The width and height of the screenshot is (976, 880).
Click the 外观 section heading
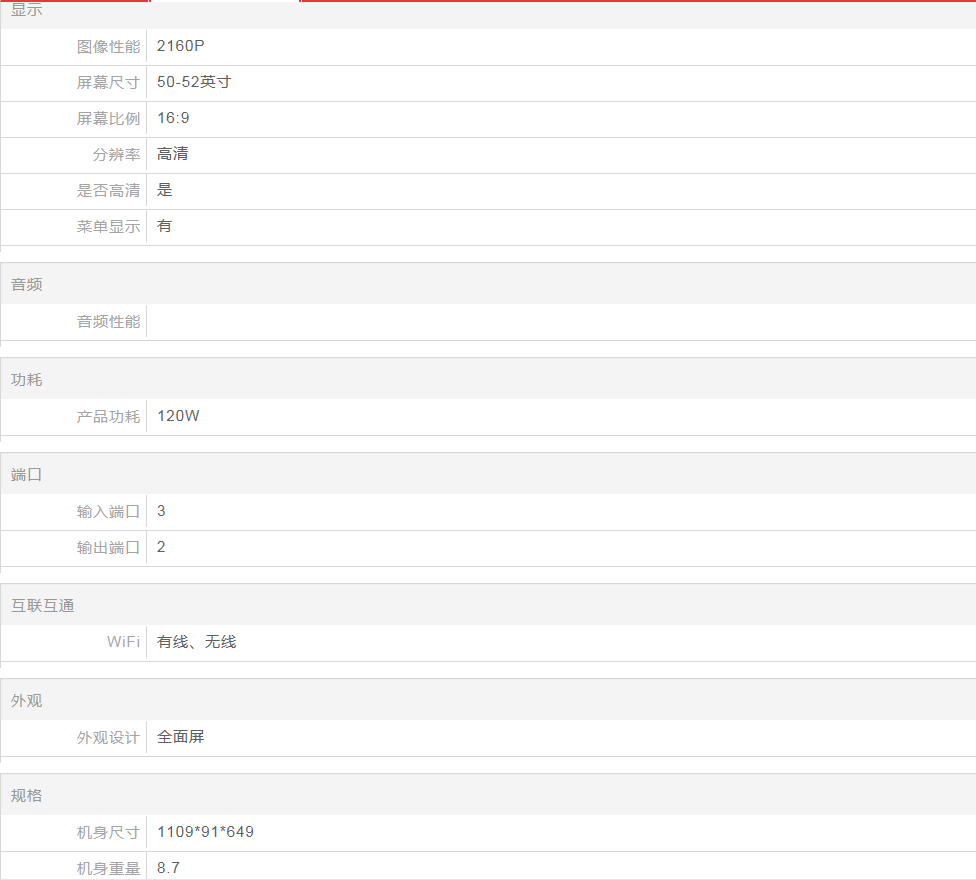(27, 701)
